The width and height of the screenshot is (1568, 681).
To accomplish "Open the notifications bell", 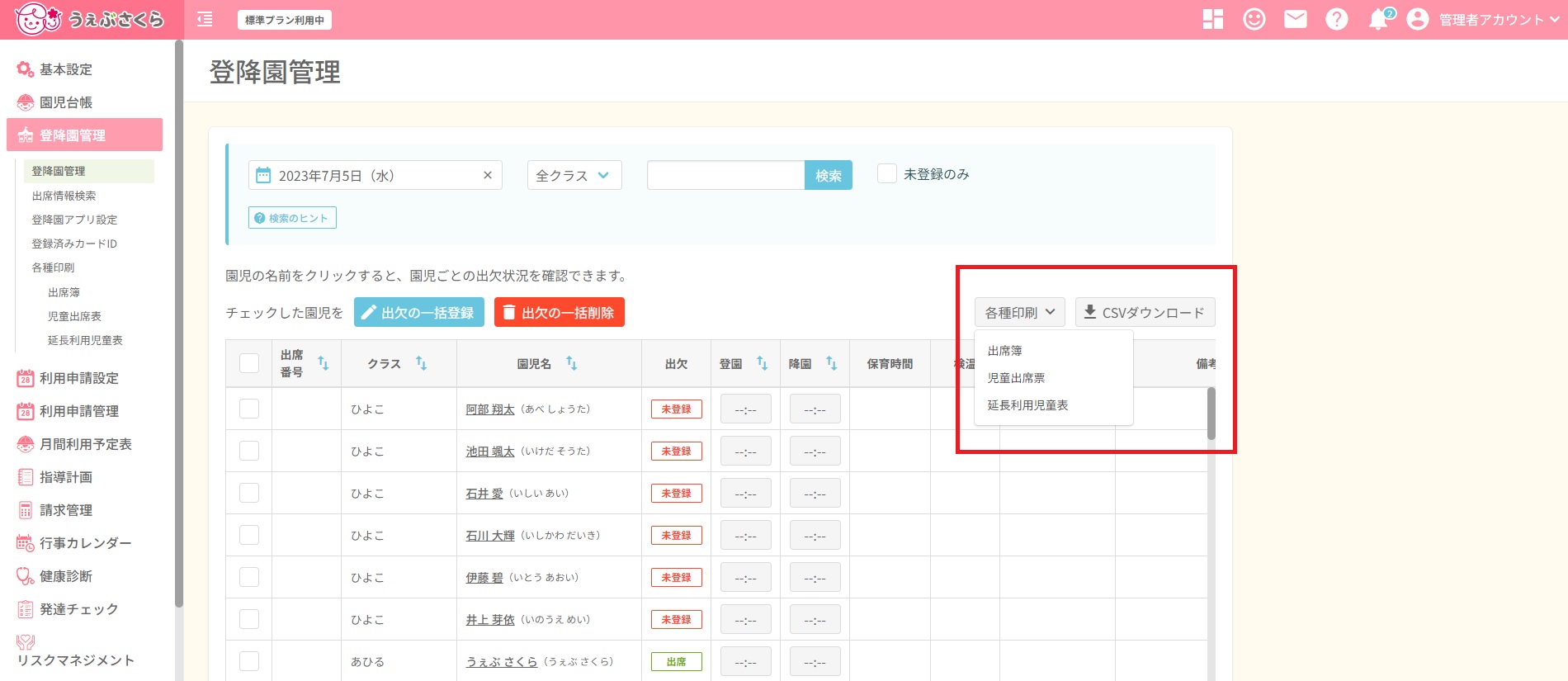I will (1378, 19).
